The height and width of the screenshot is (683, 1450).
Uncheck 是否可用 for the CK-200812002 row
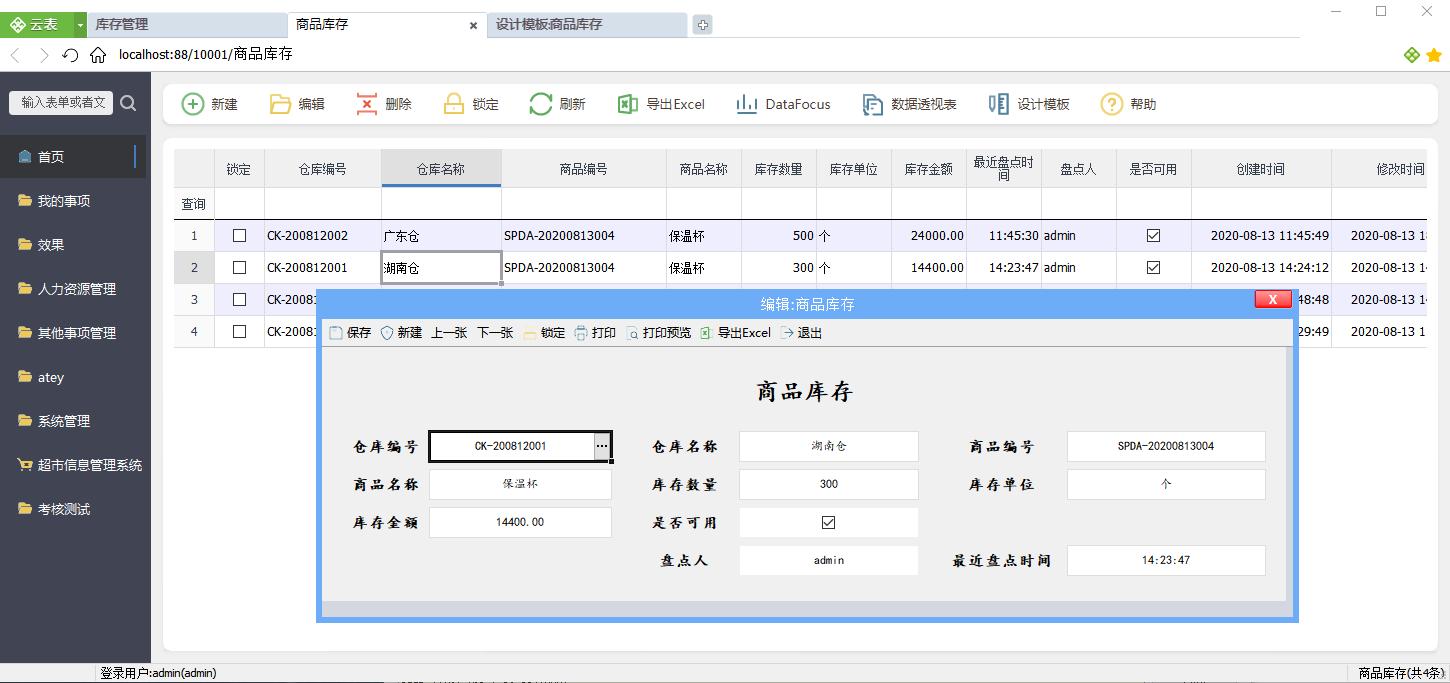(x=1153, y=235)
